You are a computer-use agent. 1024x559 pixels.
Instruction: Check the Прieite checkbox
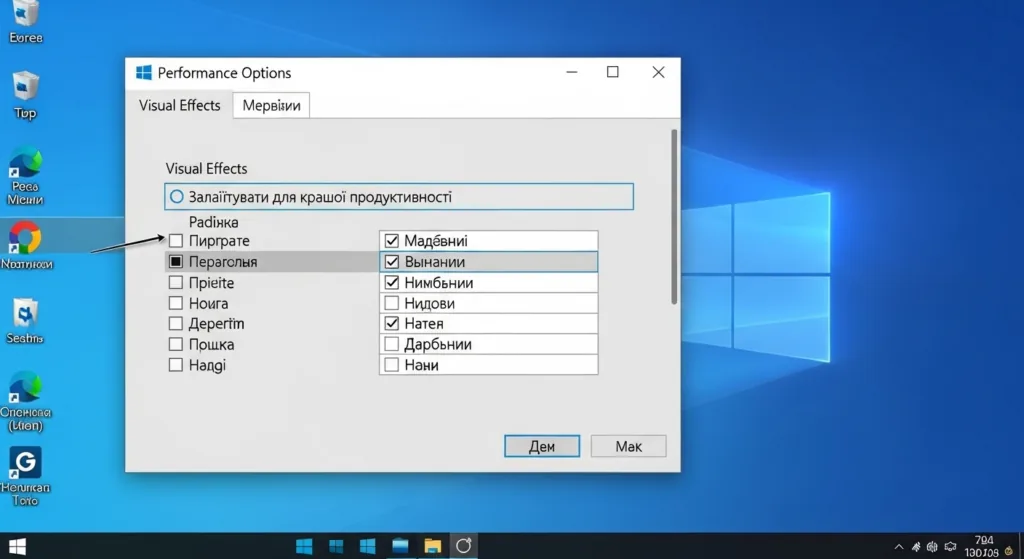pos(176,283)
